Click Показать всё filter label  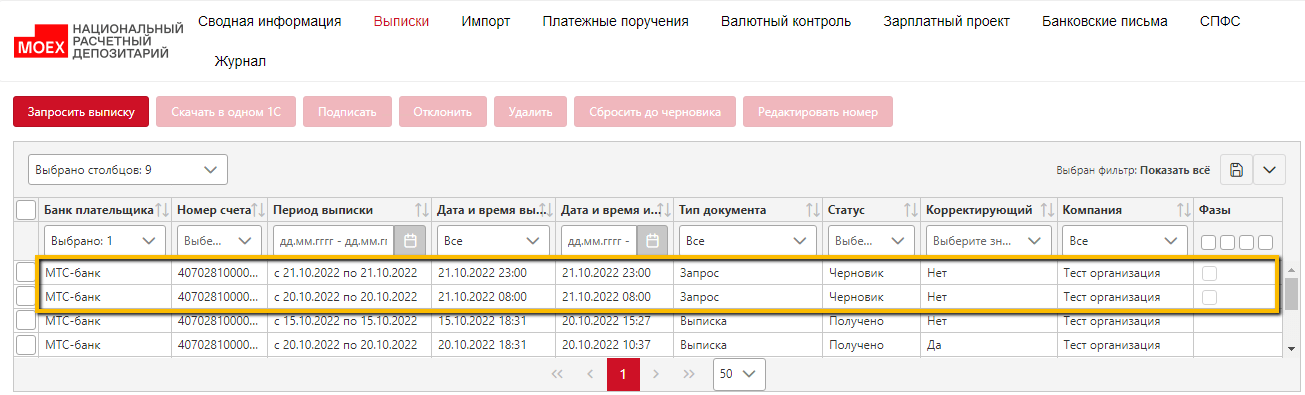1176,170
